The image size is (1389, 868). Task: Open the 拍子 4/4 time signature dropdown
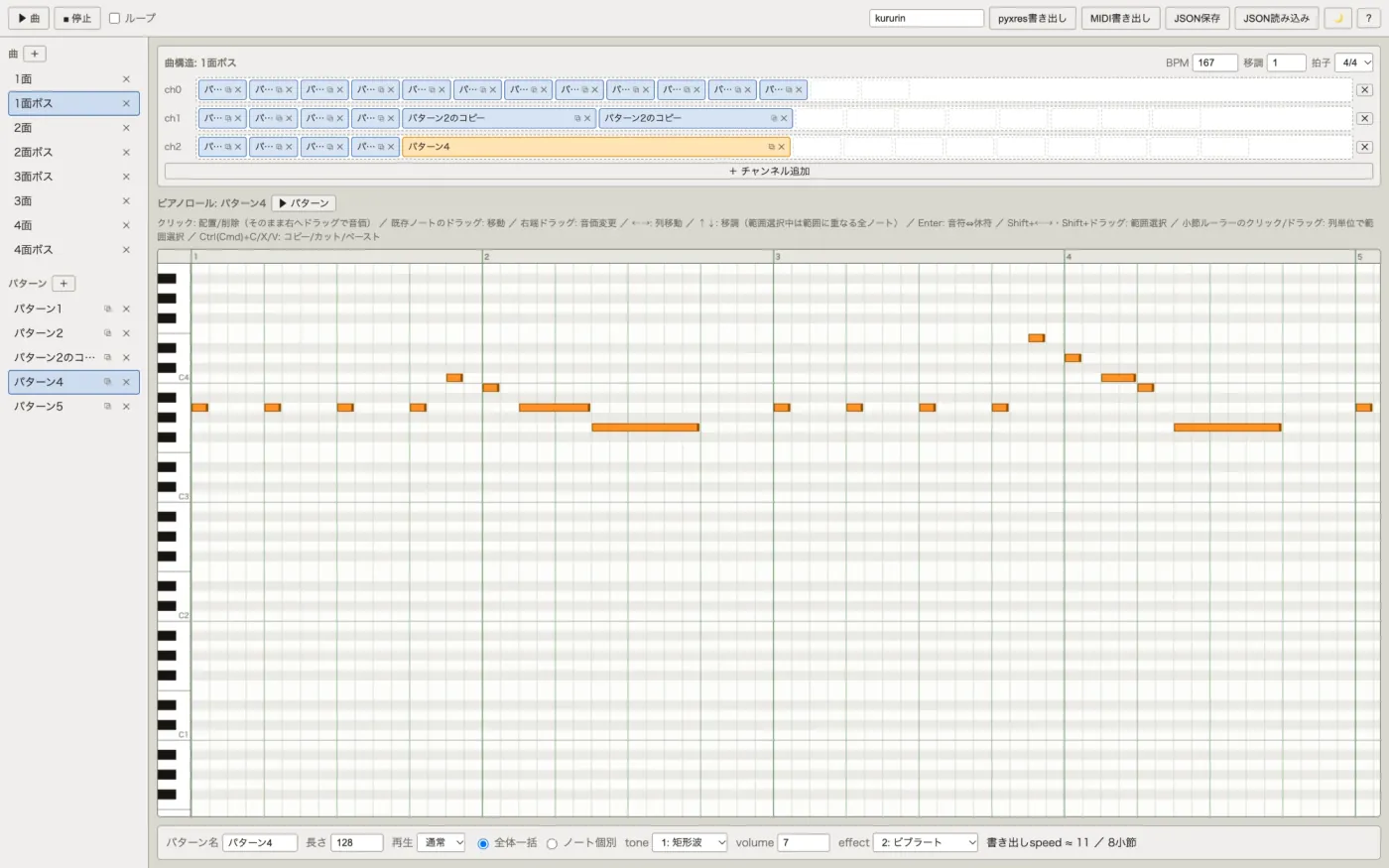(1353, 62)
